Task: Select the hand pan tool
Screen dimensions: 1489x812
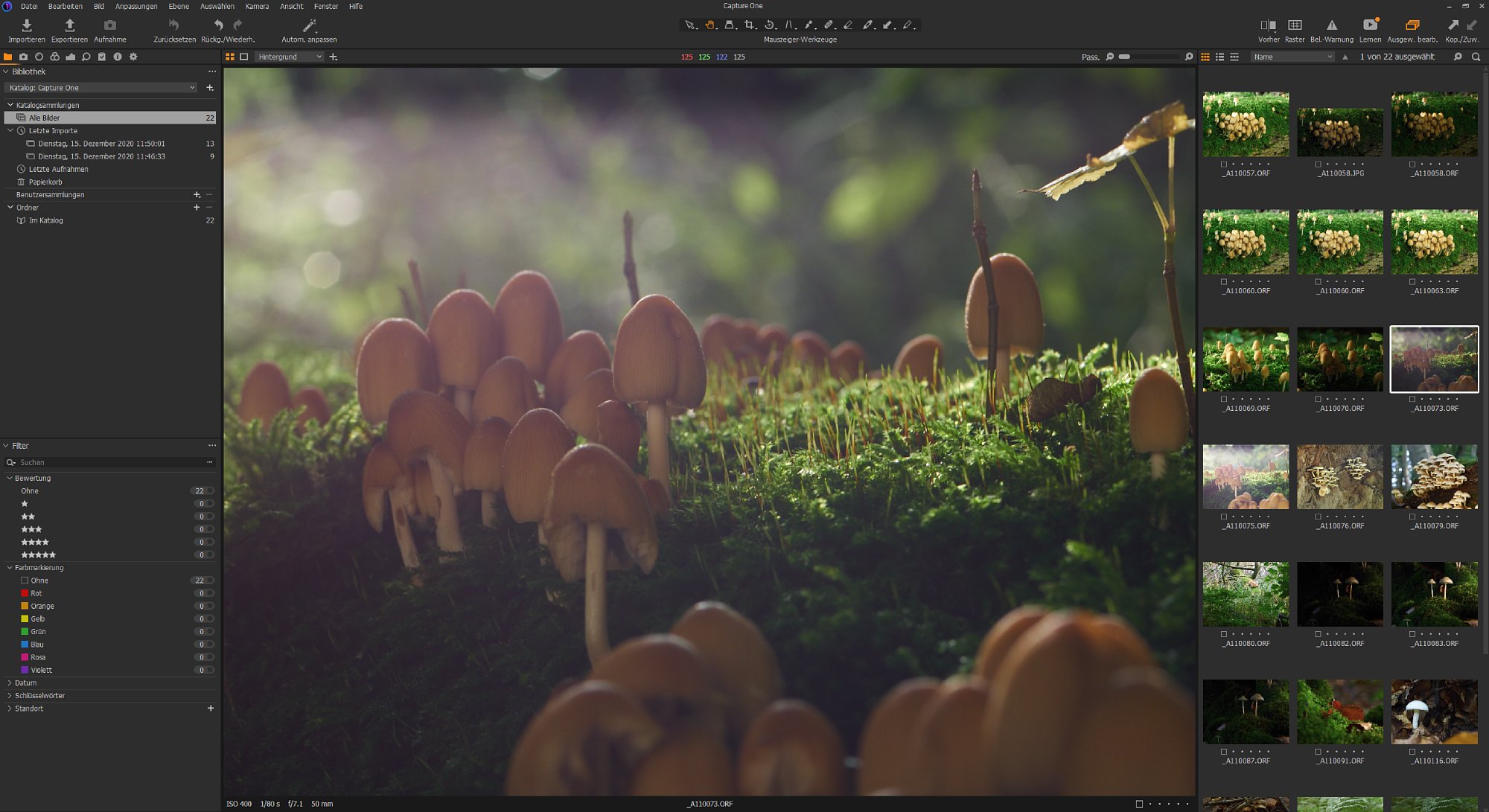Action: tap(710, 25)
